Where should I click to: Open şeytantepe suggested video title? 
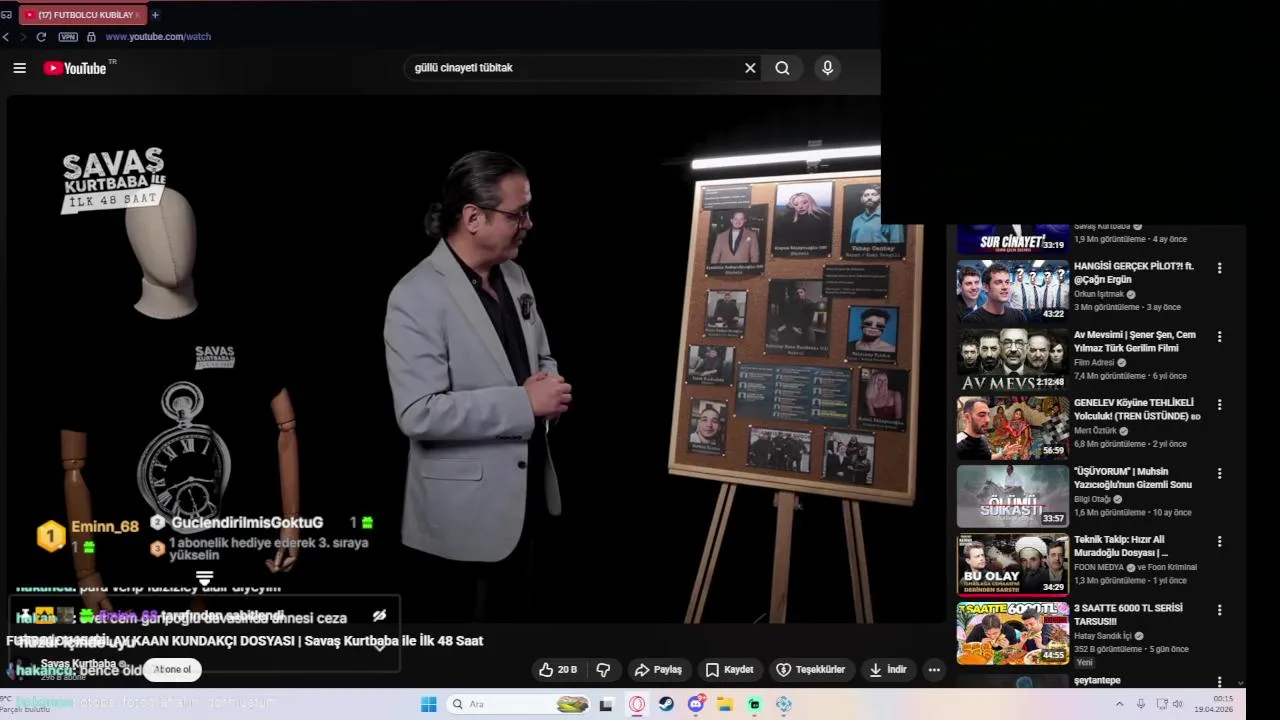pos(1097,681)
